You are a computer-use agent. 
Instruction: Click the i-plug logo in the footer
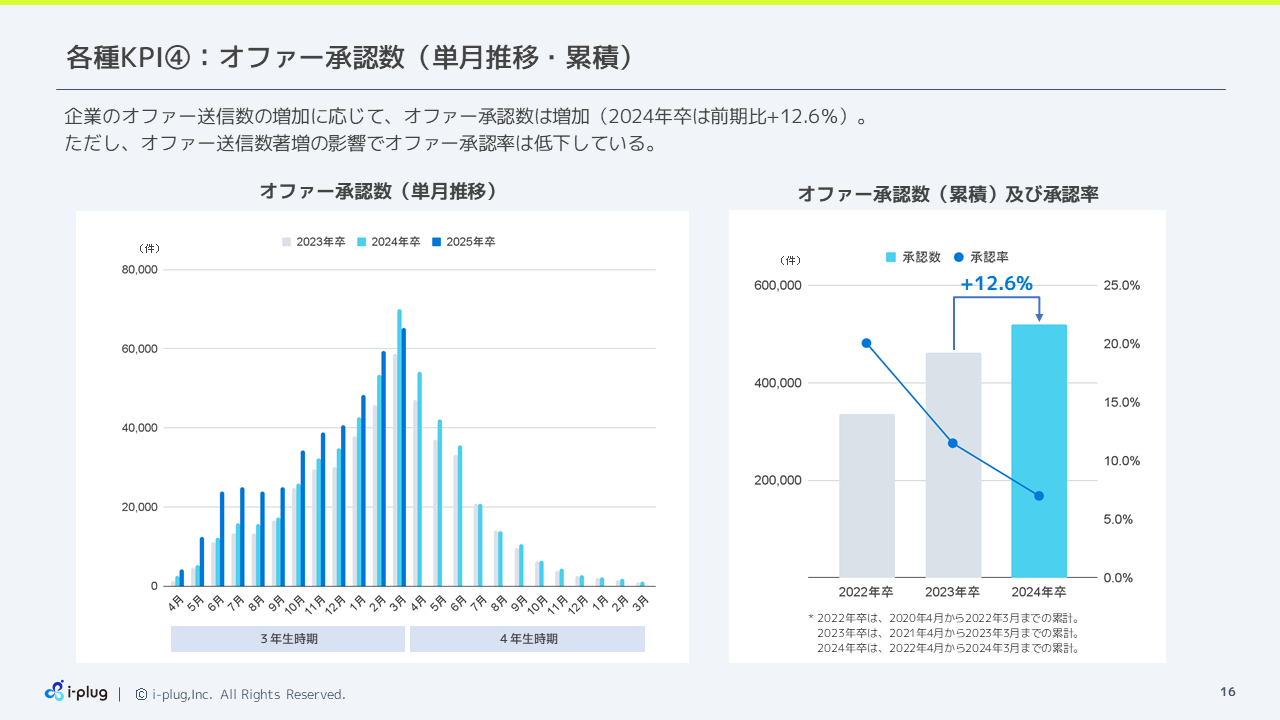(76, 692)
